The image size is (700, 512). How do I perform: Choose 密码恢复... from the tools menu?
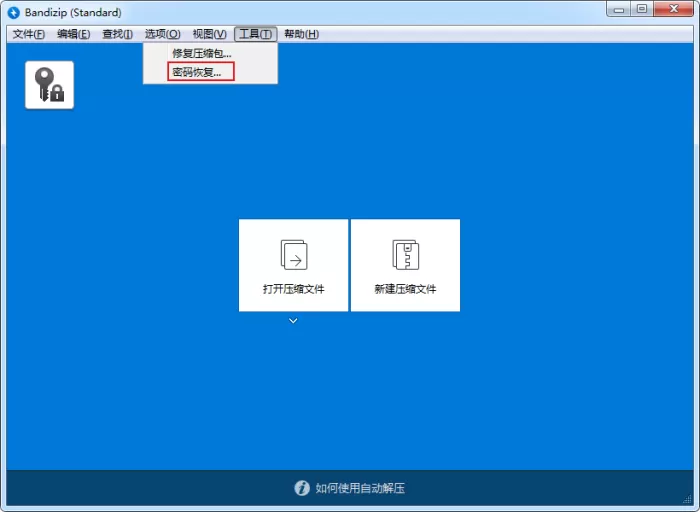tap(200, 72)
